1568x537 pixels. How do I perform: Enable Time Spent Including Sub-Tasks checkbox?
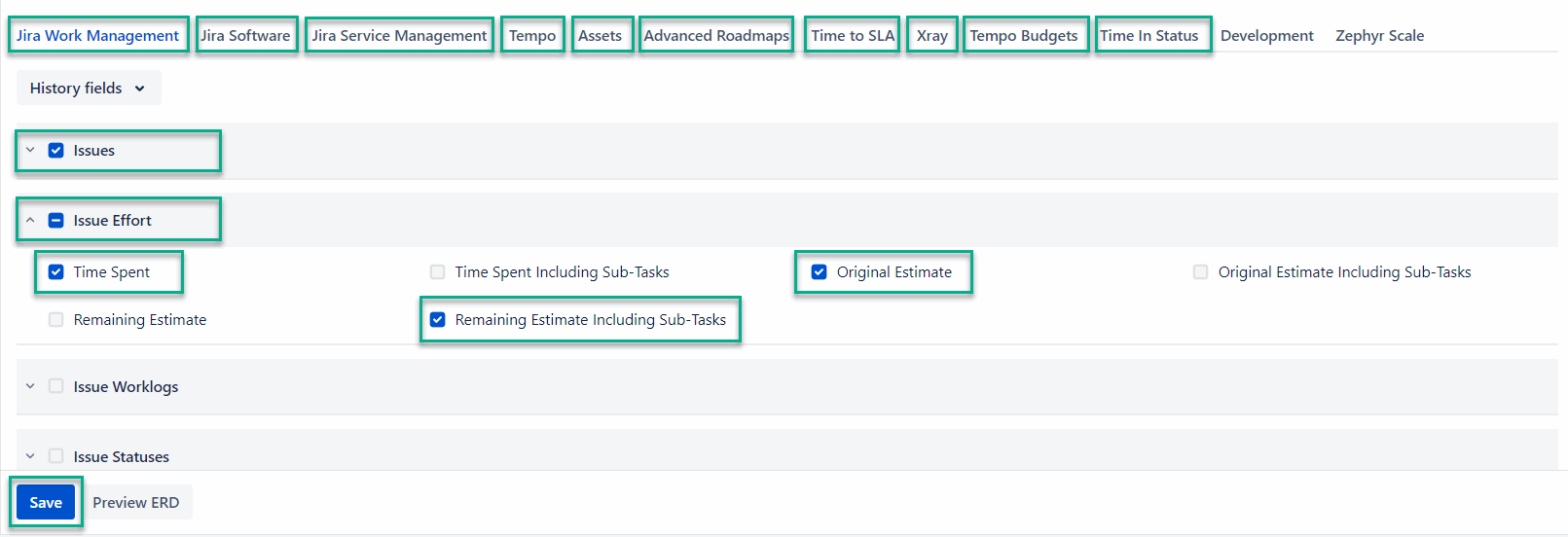coord(438,272)
